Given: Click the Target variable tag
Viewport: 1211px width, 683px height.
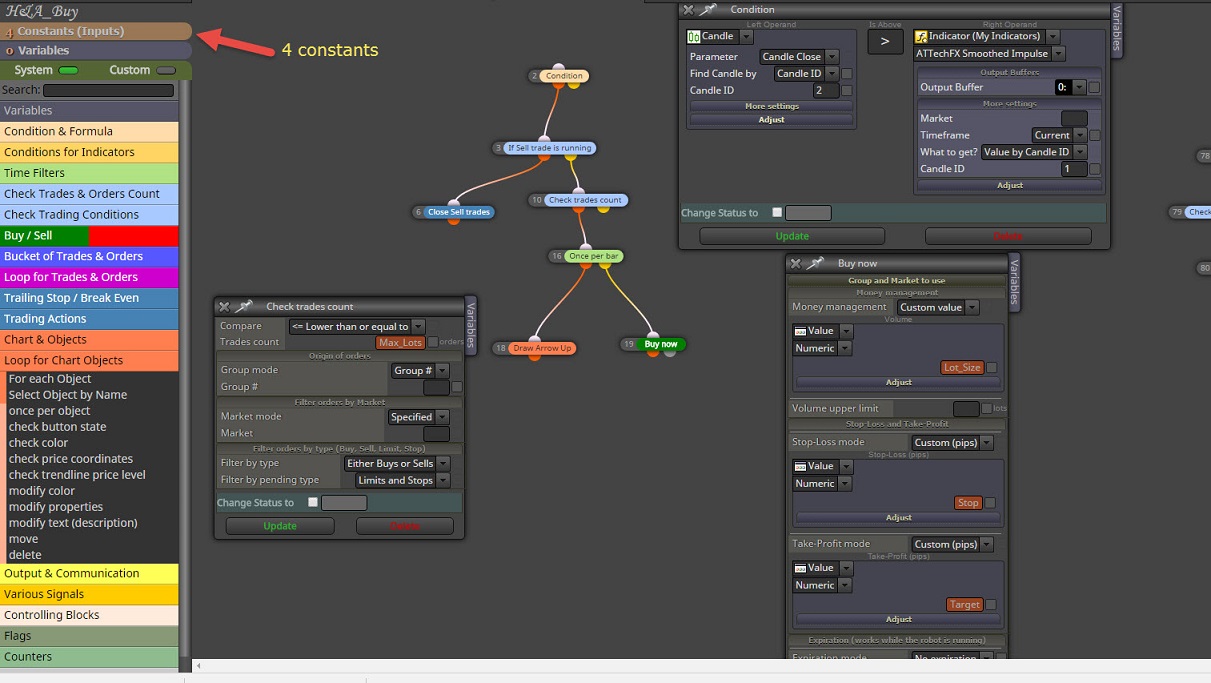Looking at the screenshot, I should pyautogui.click(x=965, y=605).
